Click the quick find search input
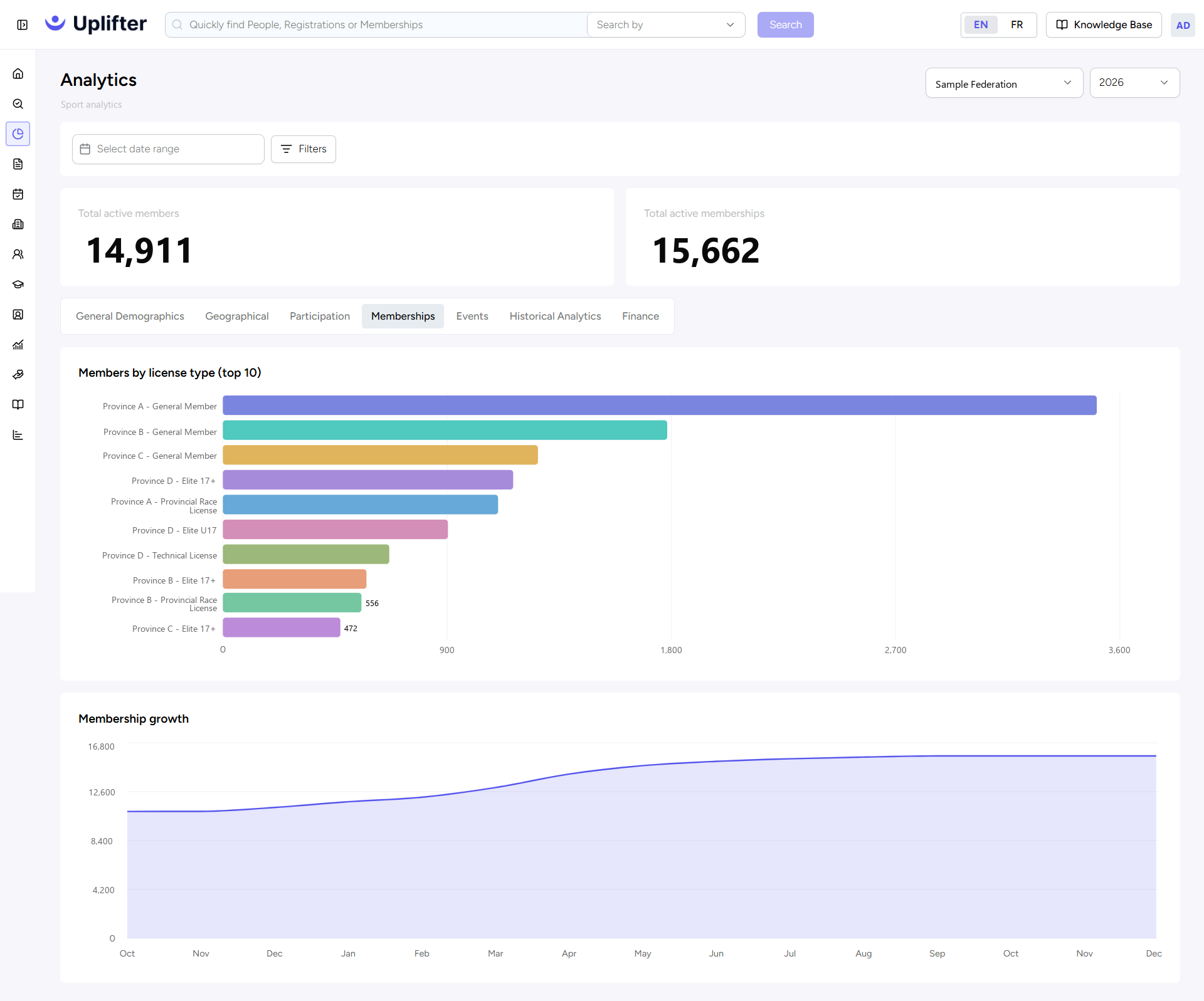The image size is (1204, 1001). click(376, 25)
